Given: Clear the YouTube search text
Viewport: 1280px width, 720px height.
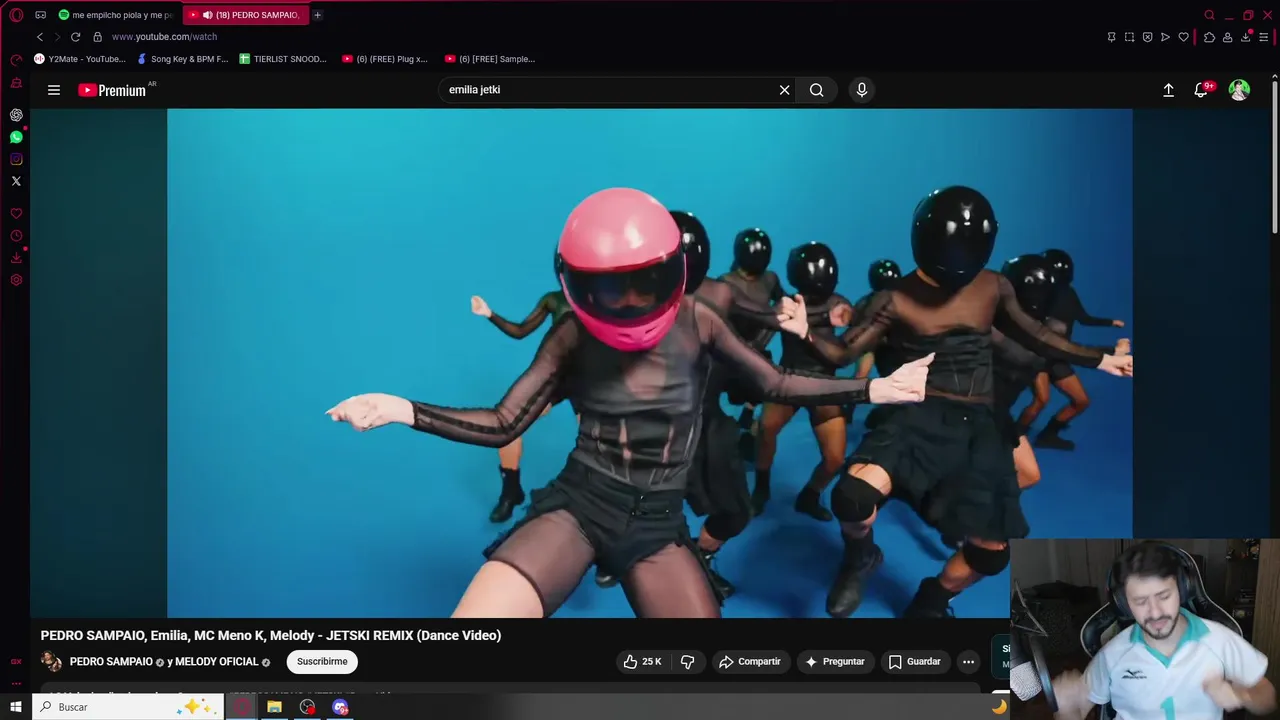Looking at the screenshot, I should point(785,90).
